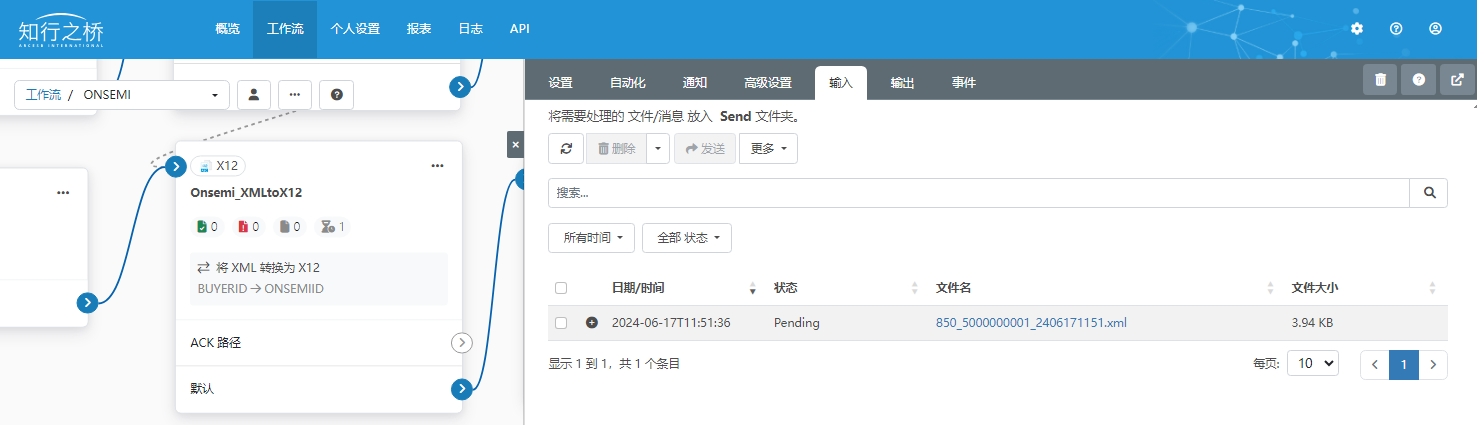Screen dimensions: 1477x425
Task: Expand the plus icon on Pending file row
Action: coord(591,323)
